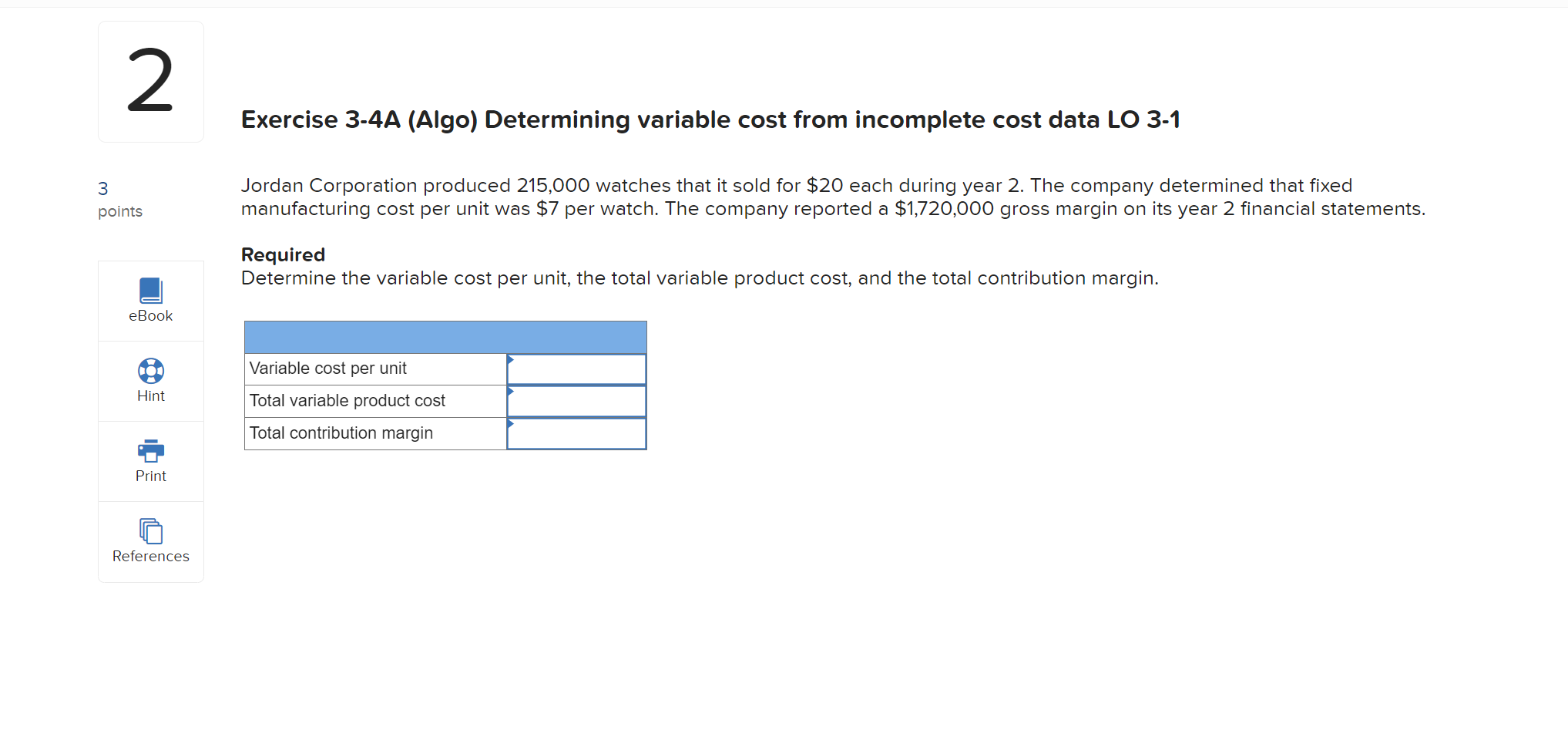
Task: Open the eBook resource
Action: 150,291
